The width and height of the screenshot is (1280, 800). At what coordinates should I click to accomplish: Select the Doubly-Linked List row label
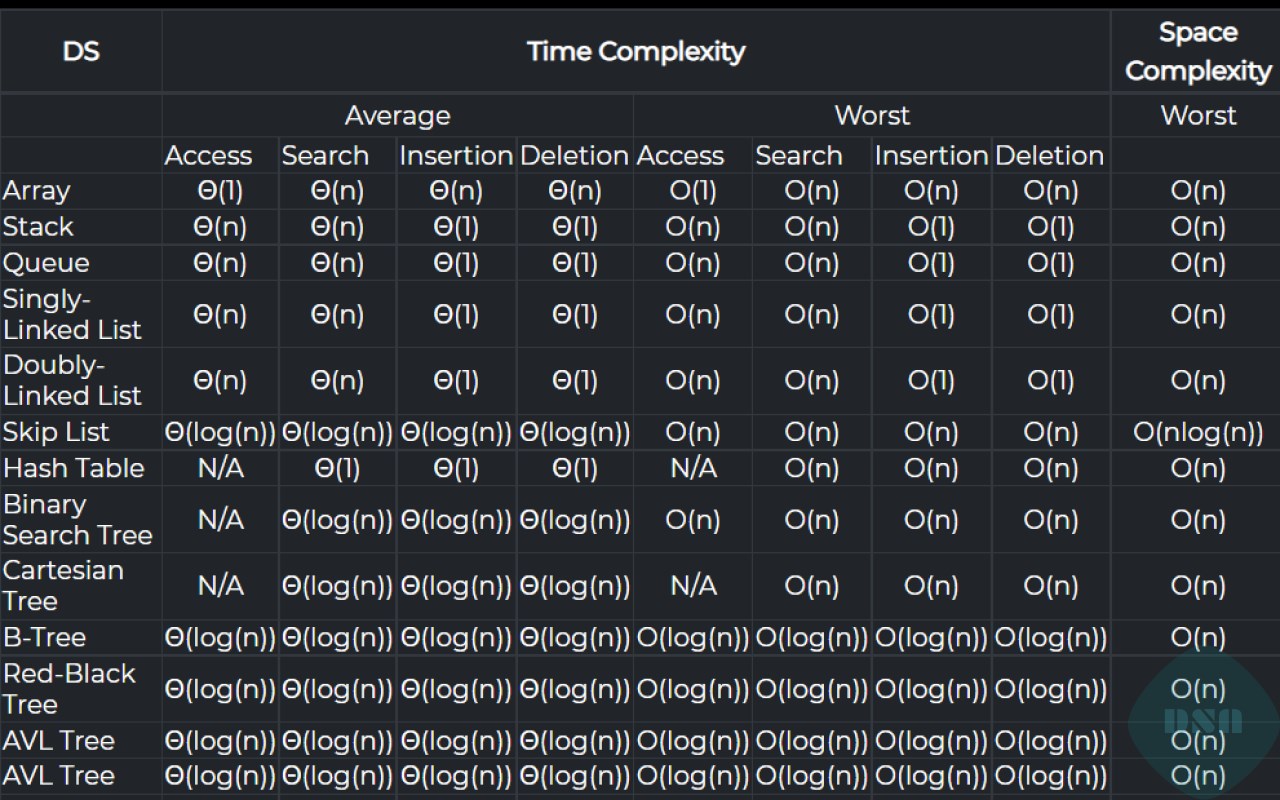click(72, 380)
